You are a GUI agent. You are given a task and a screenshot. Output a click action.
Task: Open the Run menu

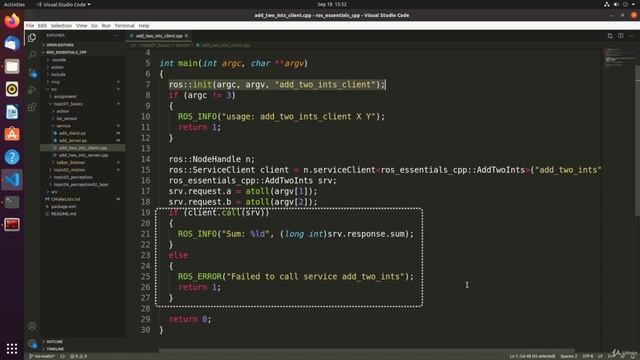tap(106, 26)
